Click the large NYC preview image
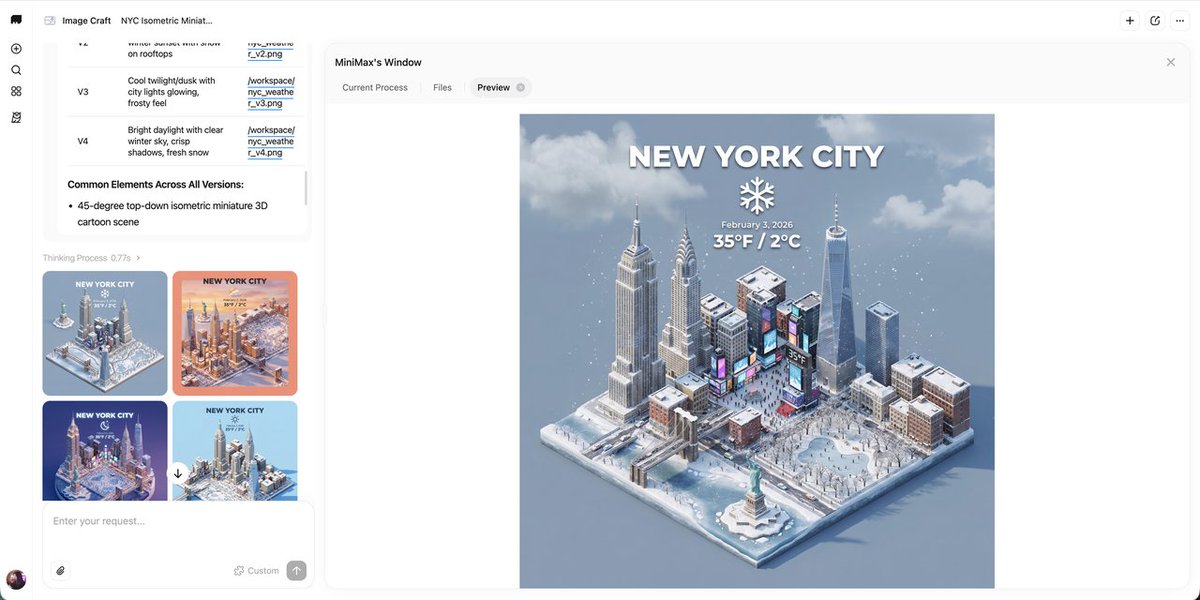 (757, 351)
